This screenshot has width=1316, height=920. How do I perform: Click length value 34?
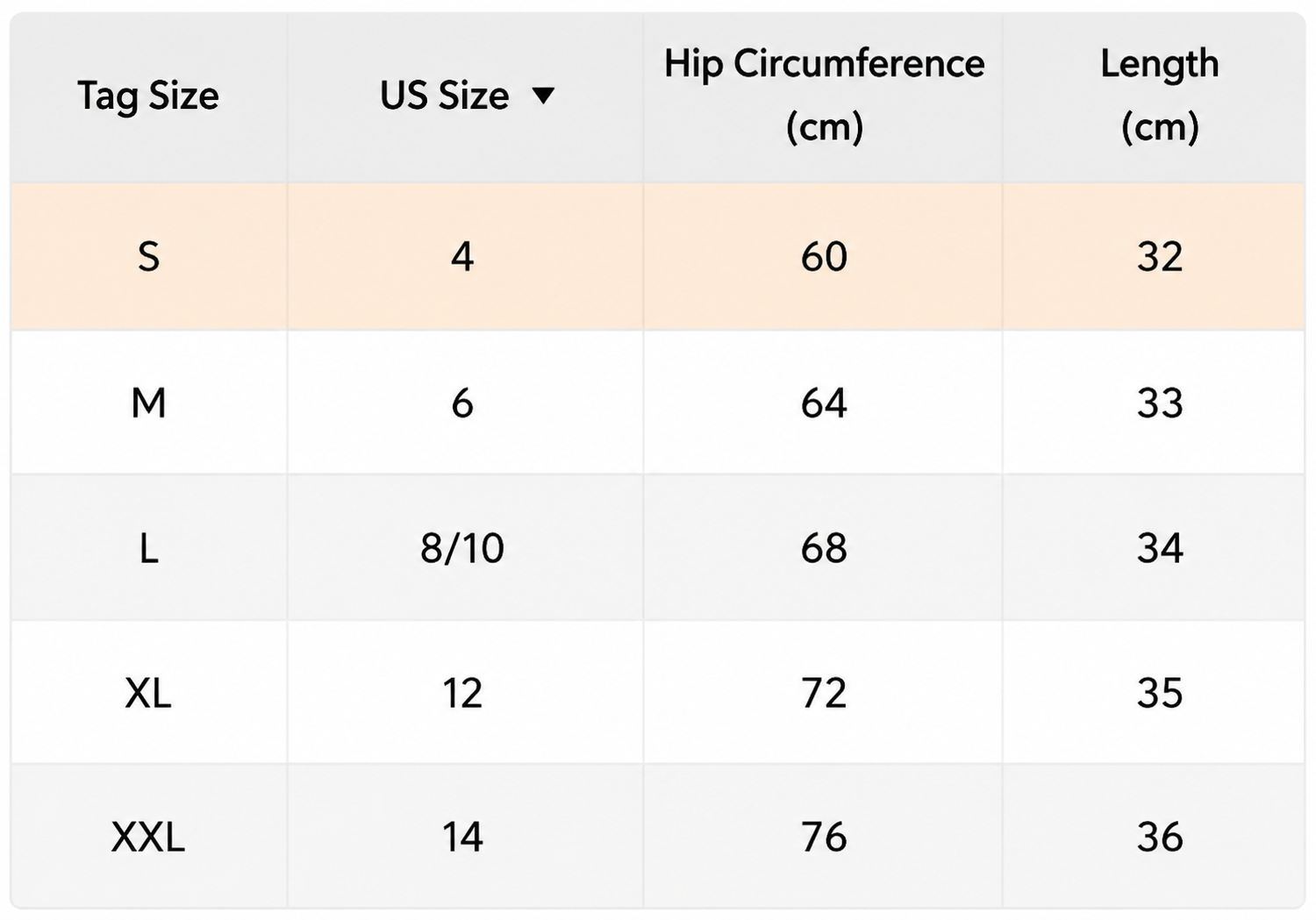pos(1160,548)
